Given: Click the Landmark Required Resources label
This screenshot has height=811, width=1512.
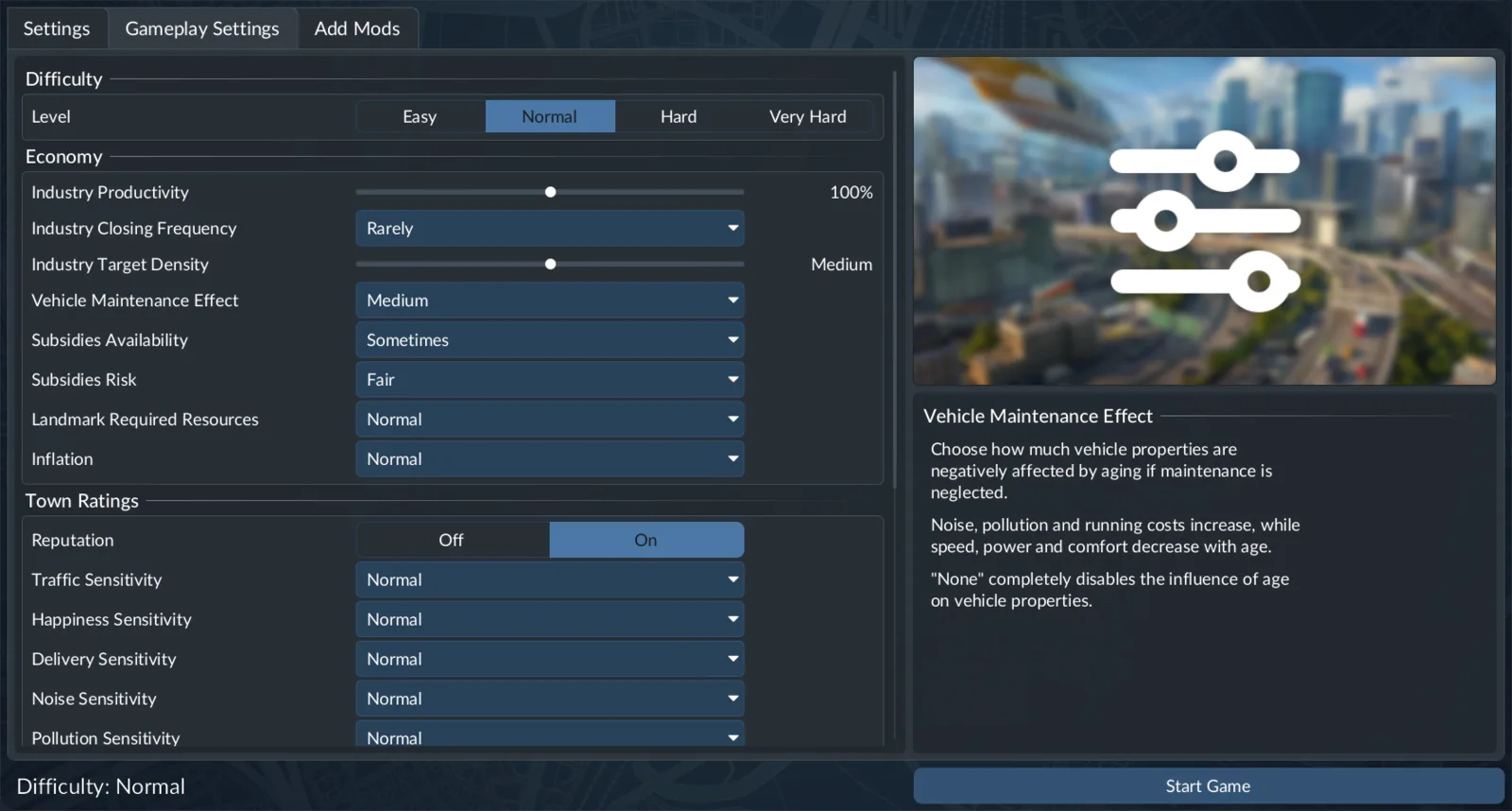Looking at the screenshot, I should [x=145, y=419].
